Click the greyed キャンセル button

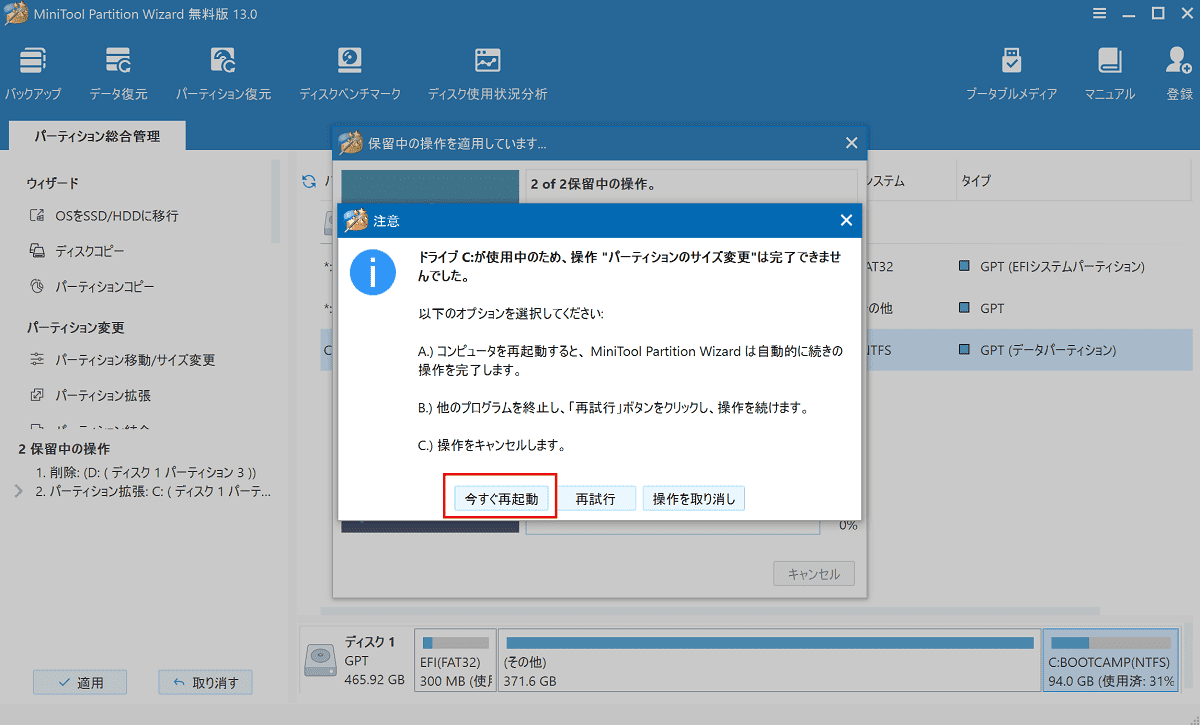point(814,574)
